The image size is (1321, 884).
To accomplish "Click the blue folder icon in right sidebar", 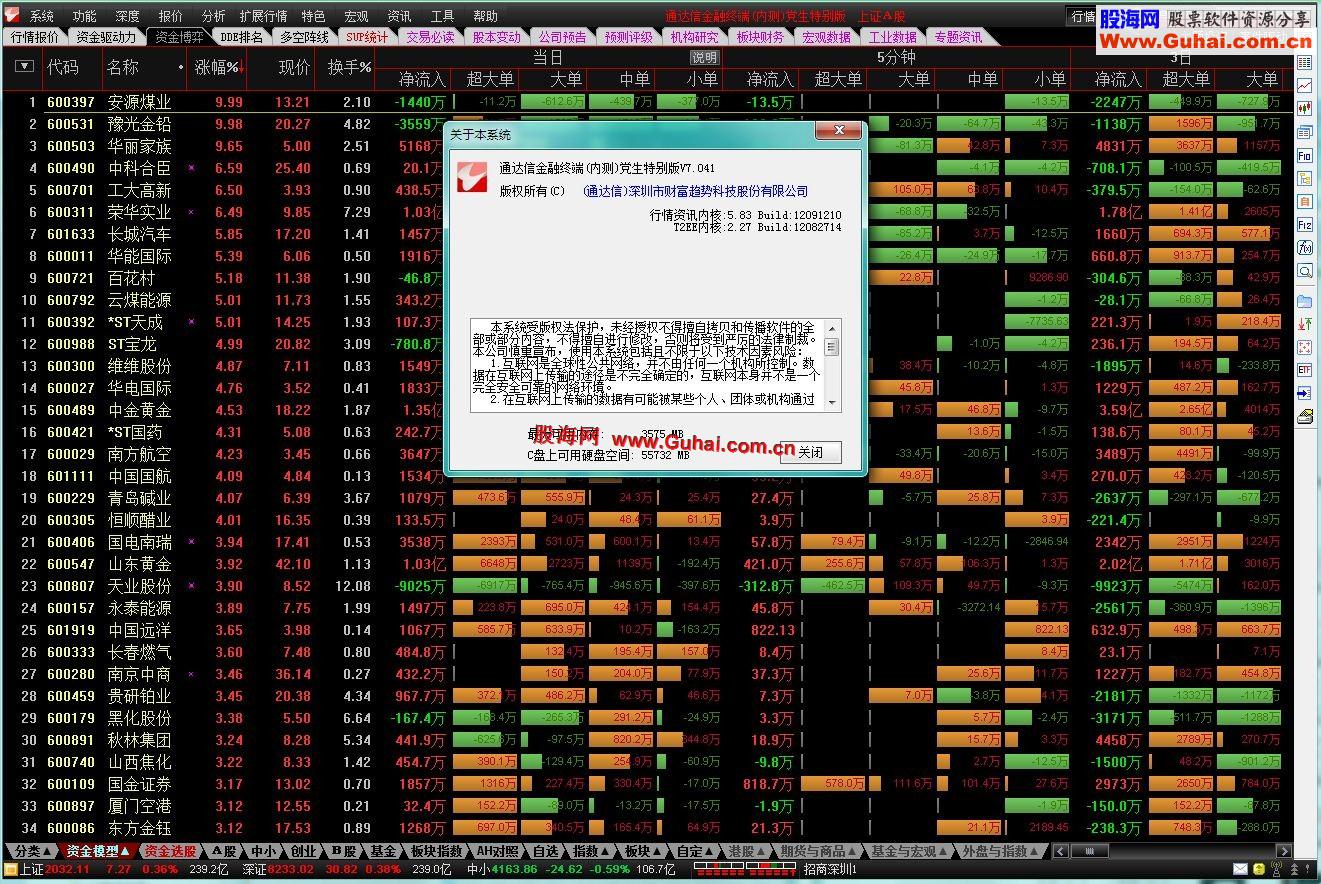I will (1304, 301).
